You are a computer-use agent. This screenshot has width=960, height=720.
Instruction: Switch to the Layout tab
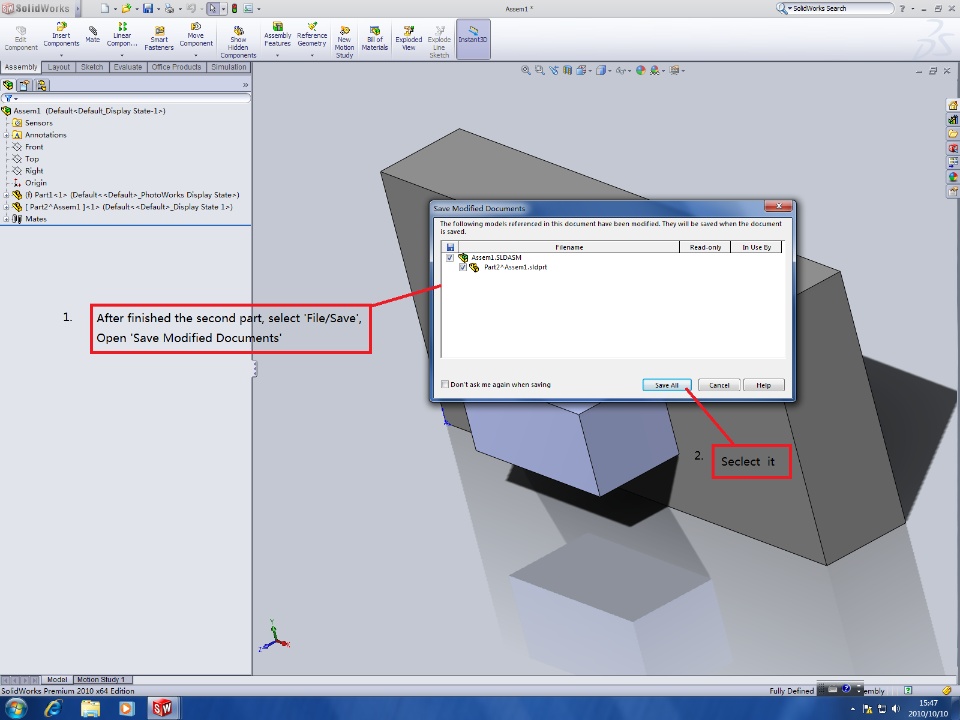click(59, 67)
